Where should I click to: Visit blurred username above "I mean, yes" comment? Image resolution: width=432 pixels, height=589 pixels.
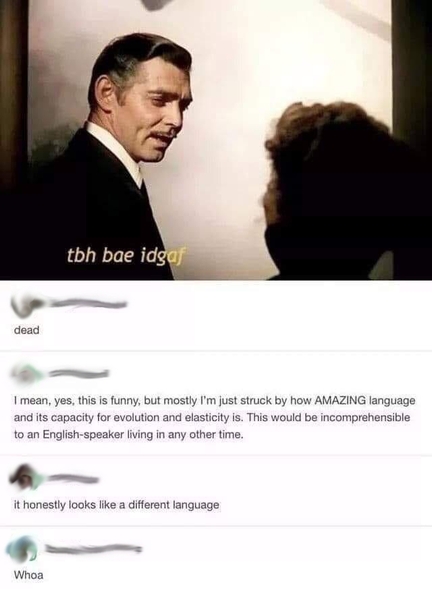[x=78, y=374]
